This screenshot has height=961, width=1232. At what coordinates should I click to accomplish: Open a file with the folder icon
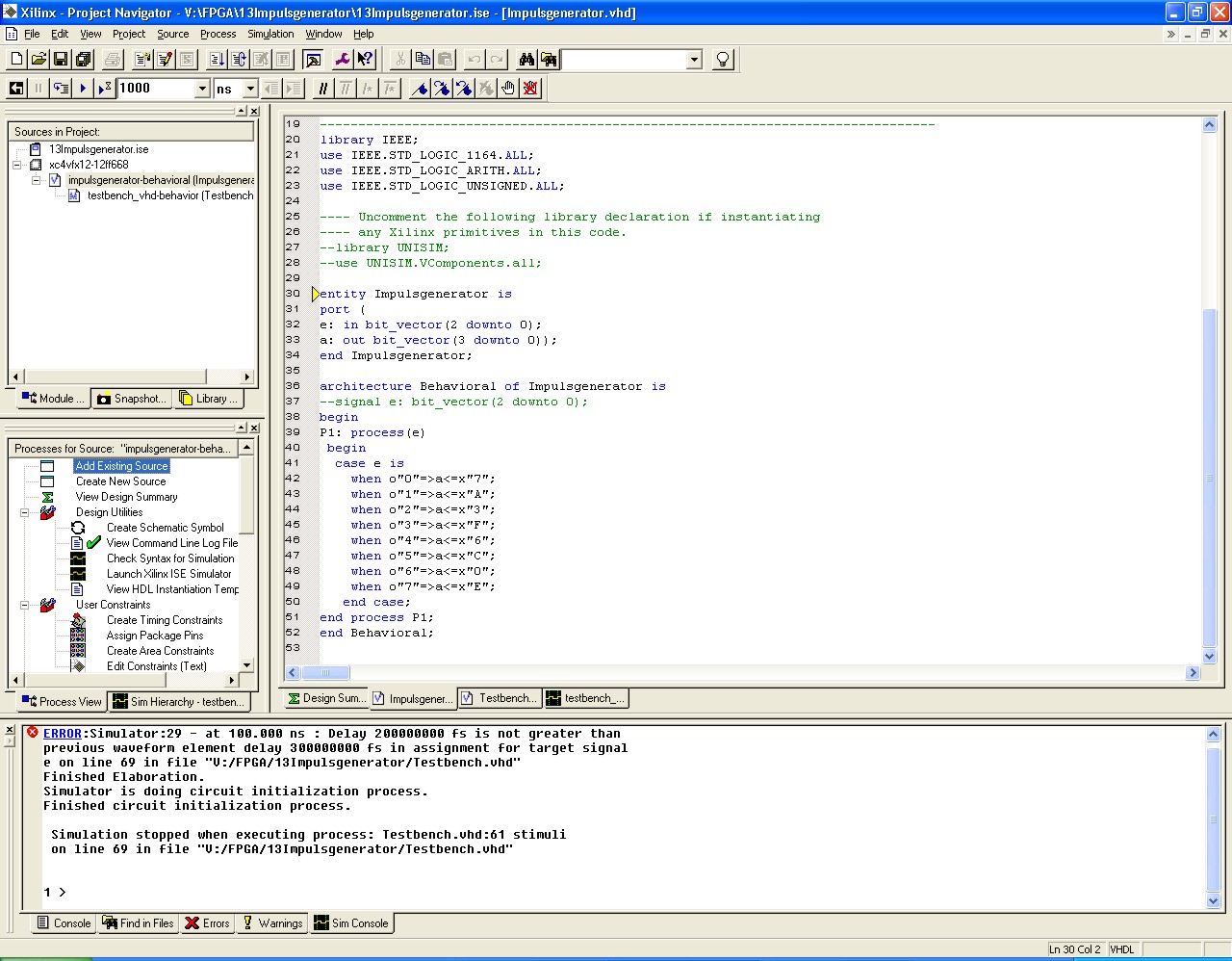[38, 60]
